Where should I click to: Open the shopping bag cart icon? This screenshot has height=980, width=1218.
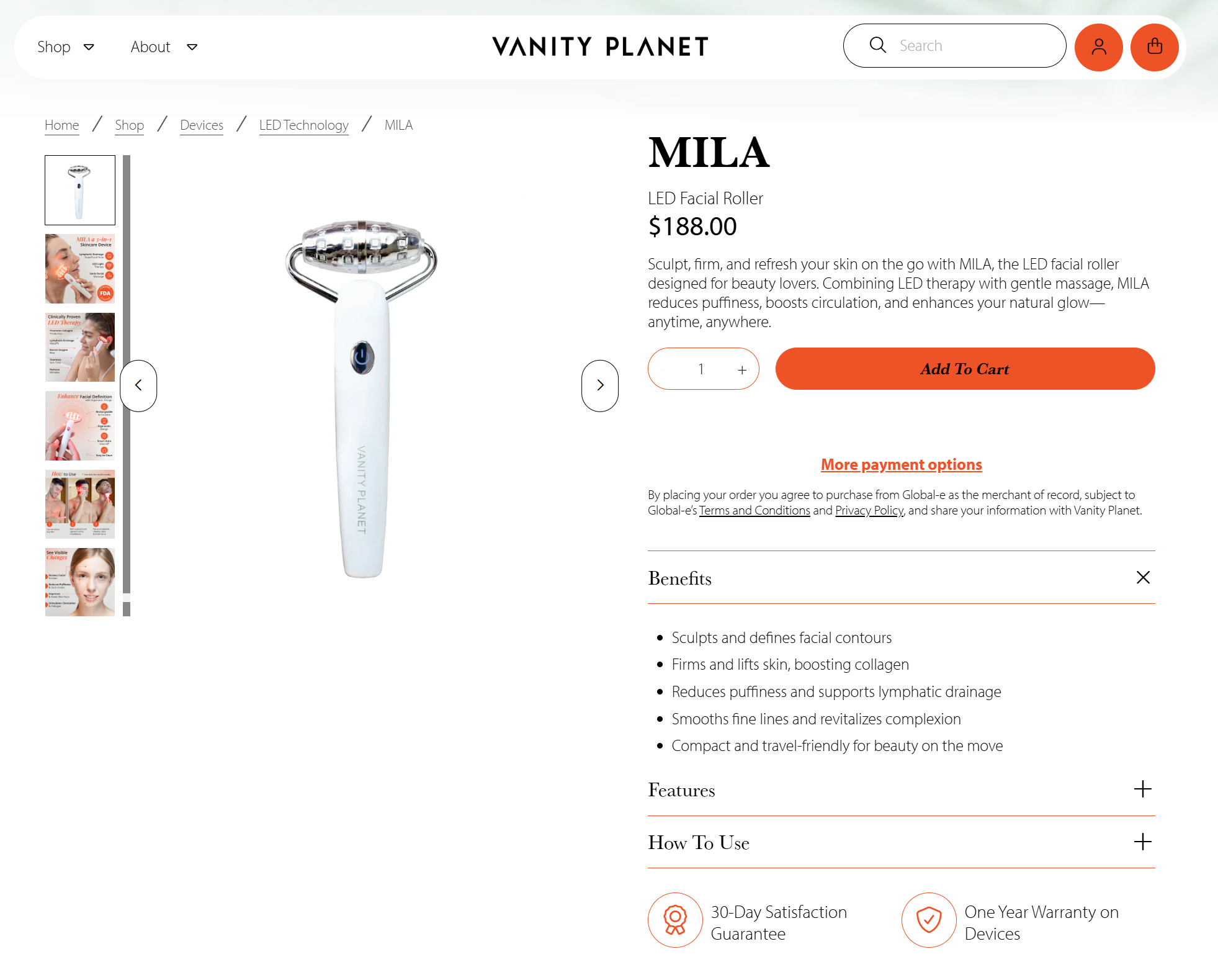[1154, 47]
